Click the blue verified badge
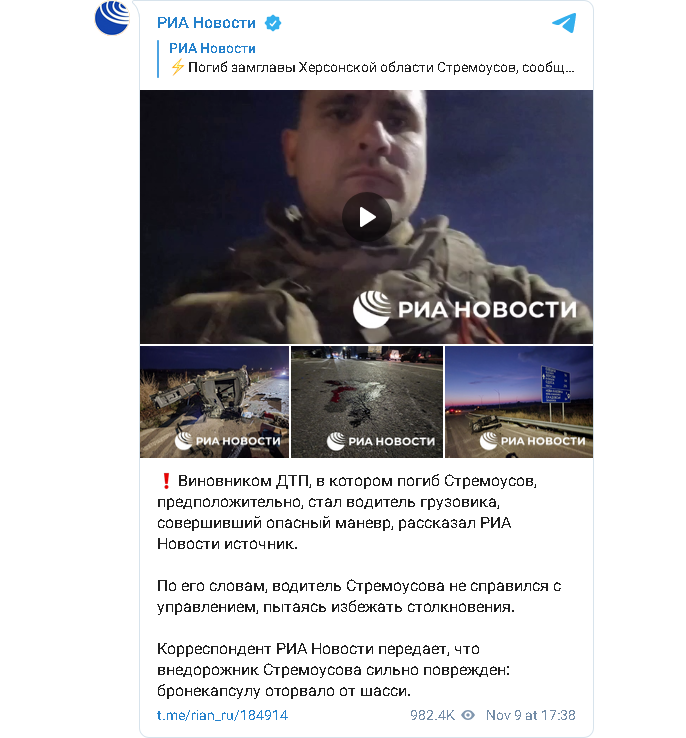Screen dimensions: 686x738 coord(273,23)
